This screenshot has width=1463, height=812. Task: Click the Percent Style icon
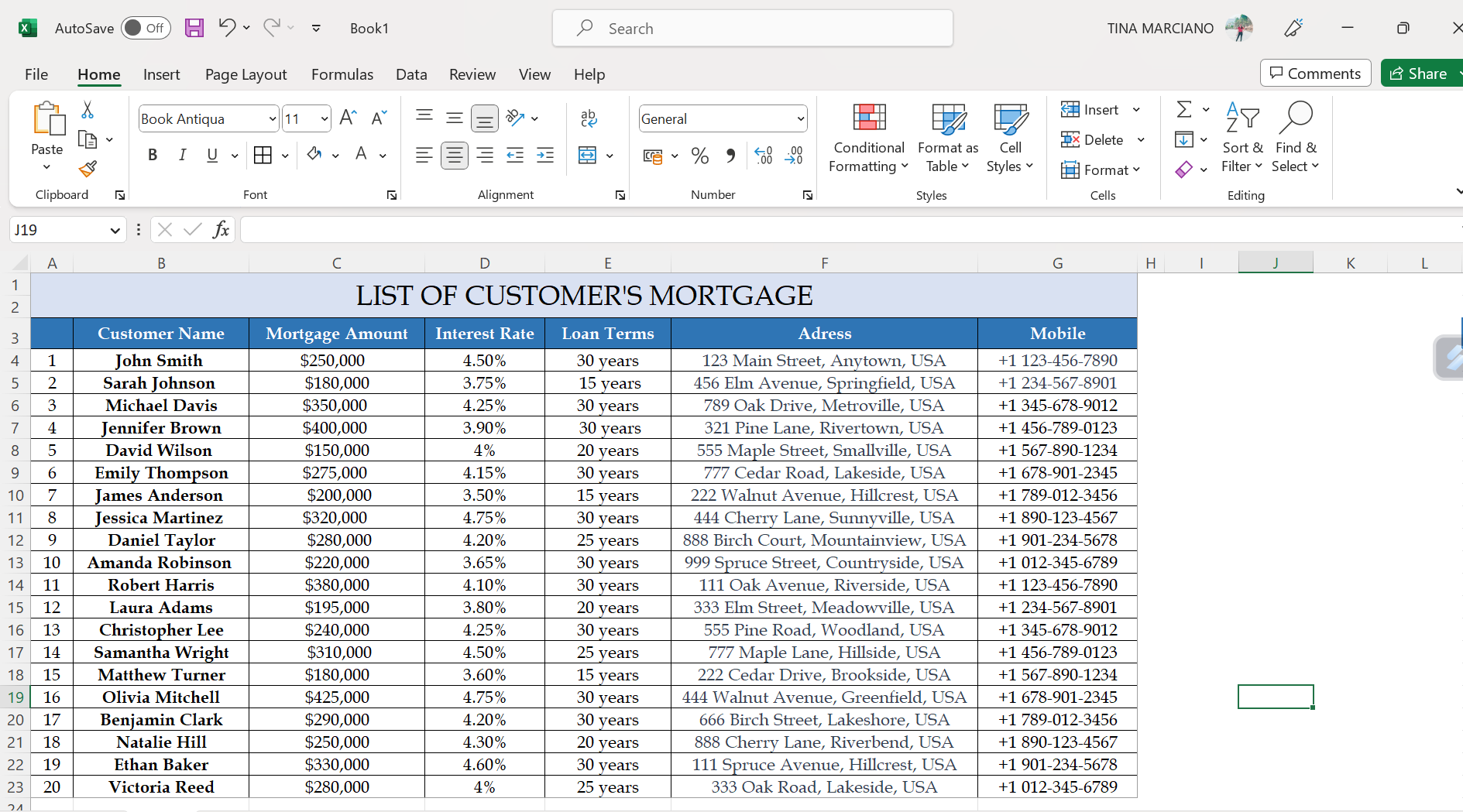click(699, 156)
